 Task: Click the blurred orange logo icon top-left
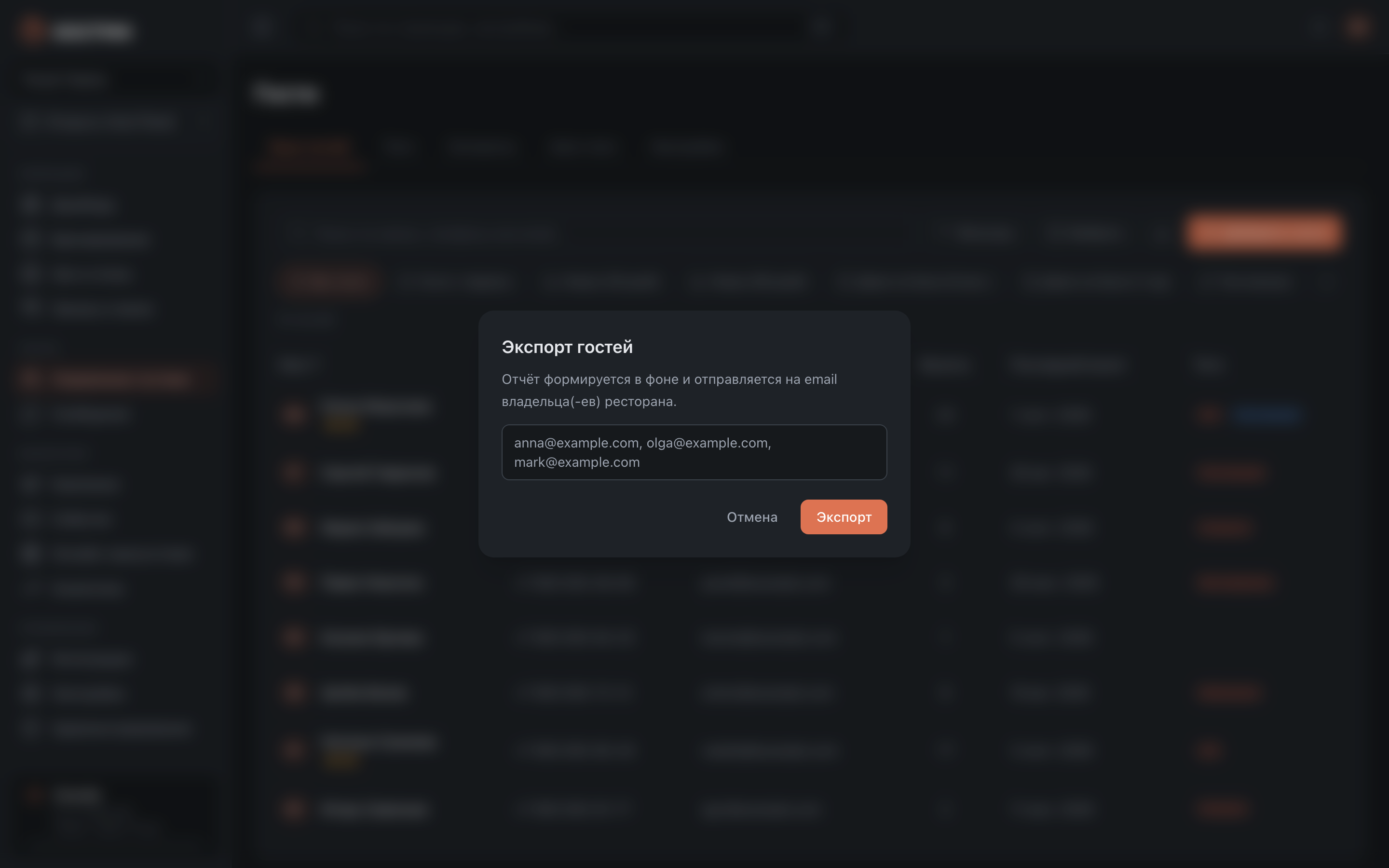point(33,29)
